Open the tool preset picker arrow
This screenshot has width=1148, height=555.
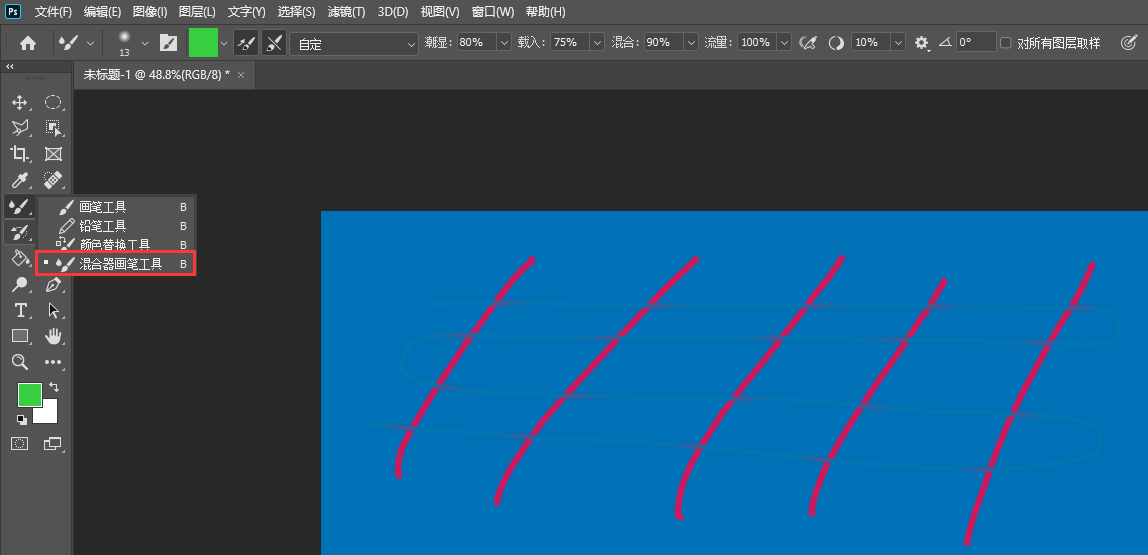[90, 43]
